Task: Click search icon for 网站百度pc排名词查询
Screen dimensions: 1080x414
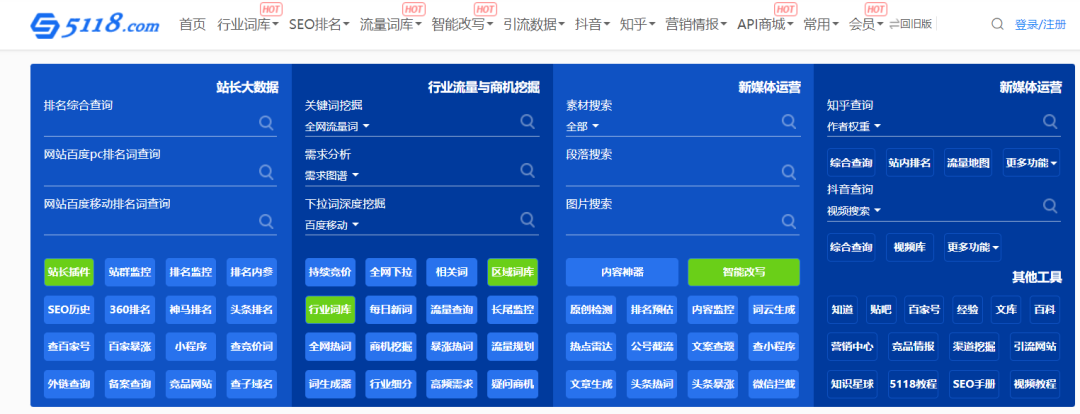Action: (x=266, y=172)
